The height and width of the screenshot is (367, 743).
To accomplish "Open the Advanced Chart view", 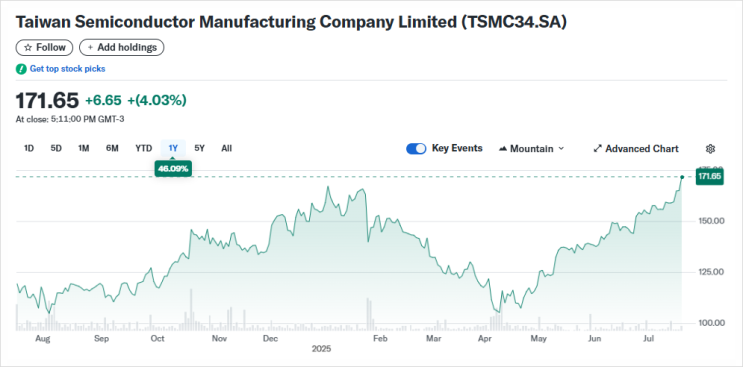I will coord(636,149).
